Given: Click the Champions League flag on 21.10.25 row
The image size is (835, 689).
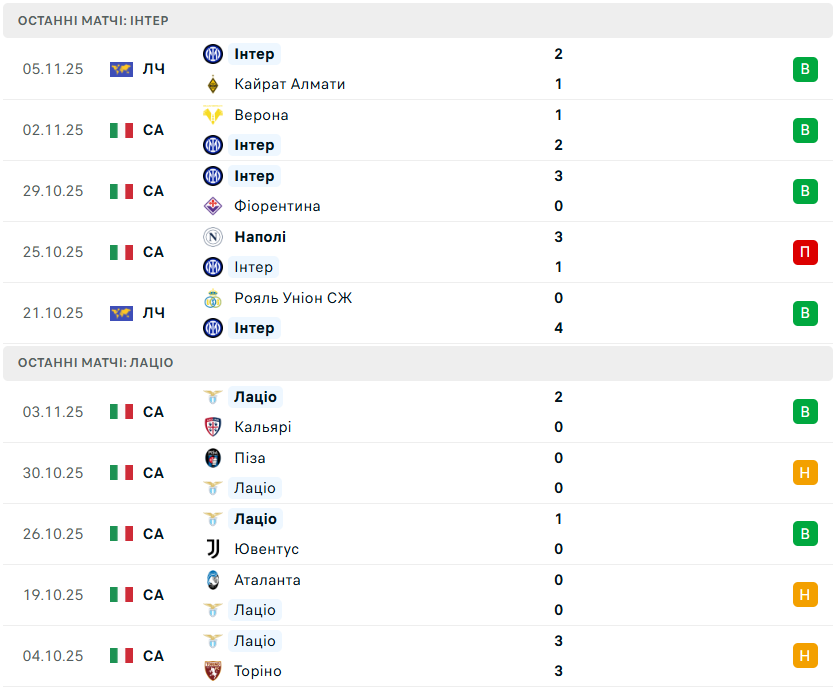Looking at the screenshot, I should click(121, 313).
